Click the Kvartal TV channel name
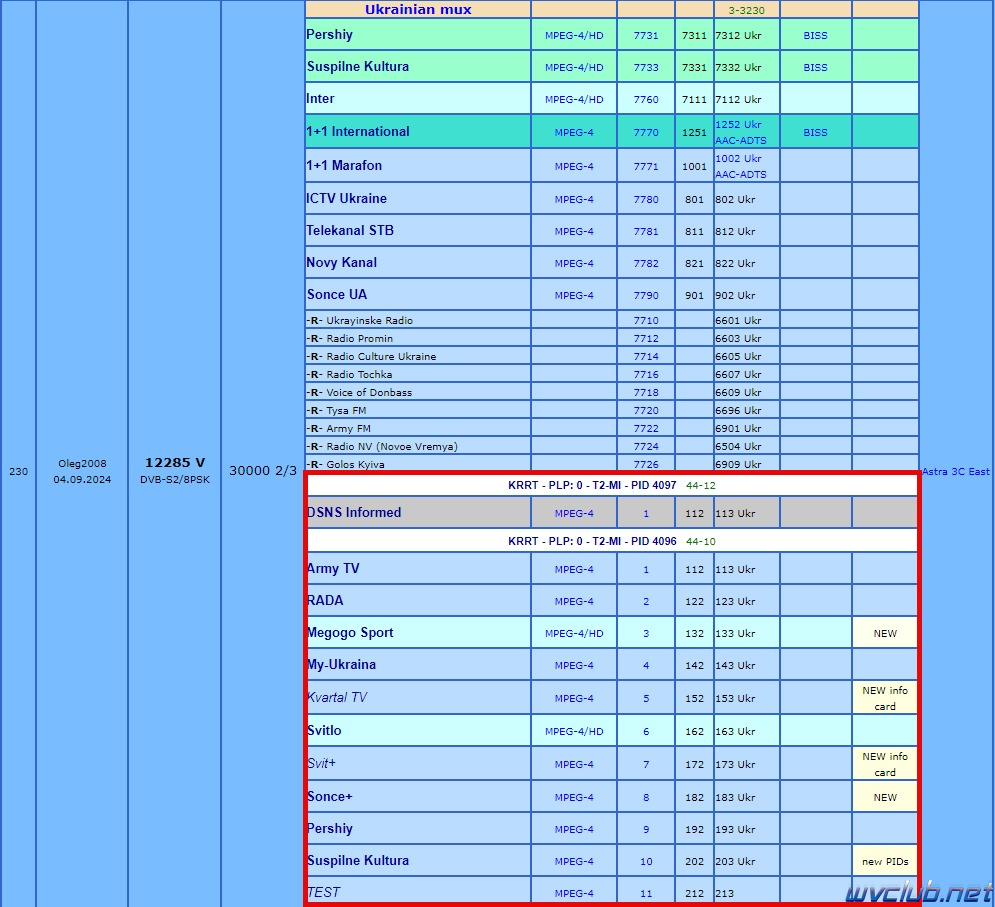Screen dimensions: 995x907 pos(337,698)
